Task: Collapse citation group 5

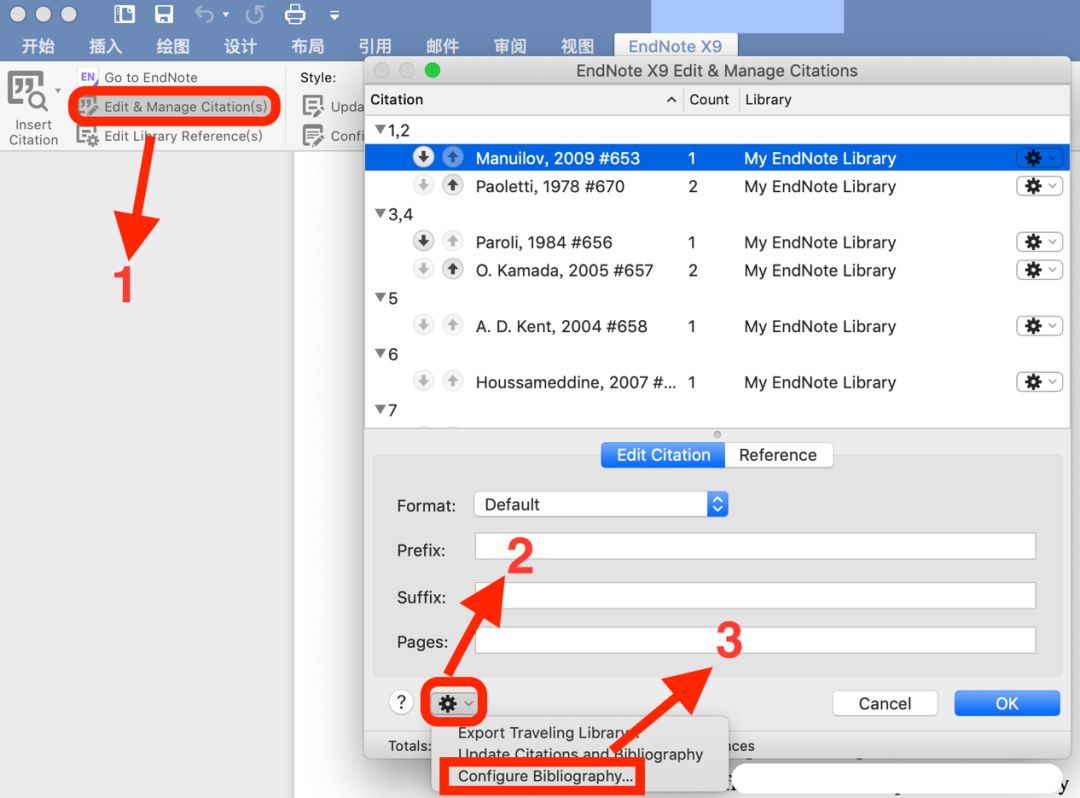Action: coord(380,297)
